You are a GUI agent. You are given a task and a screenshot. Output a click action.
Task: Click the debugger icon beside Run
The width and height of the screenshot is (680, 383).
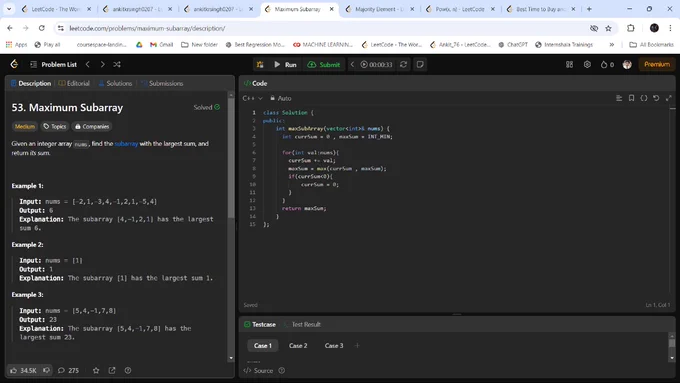[x=260, y=65]
